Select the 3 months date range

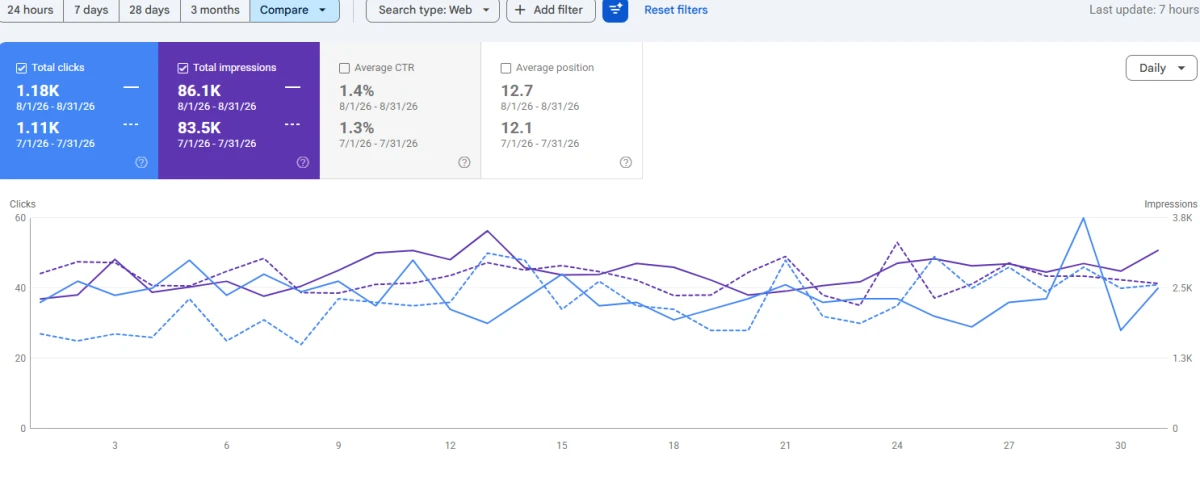(215, 10)
